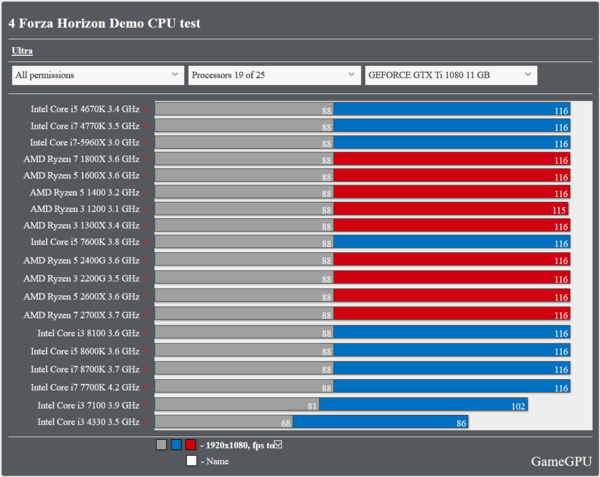
Task: Remove Intel Core i5 4670K with red X
Action: [145, 109]
